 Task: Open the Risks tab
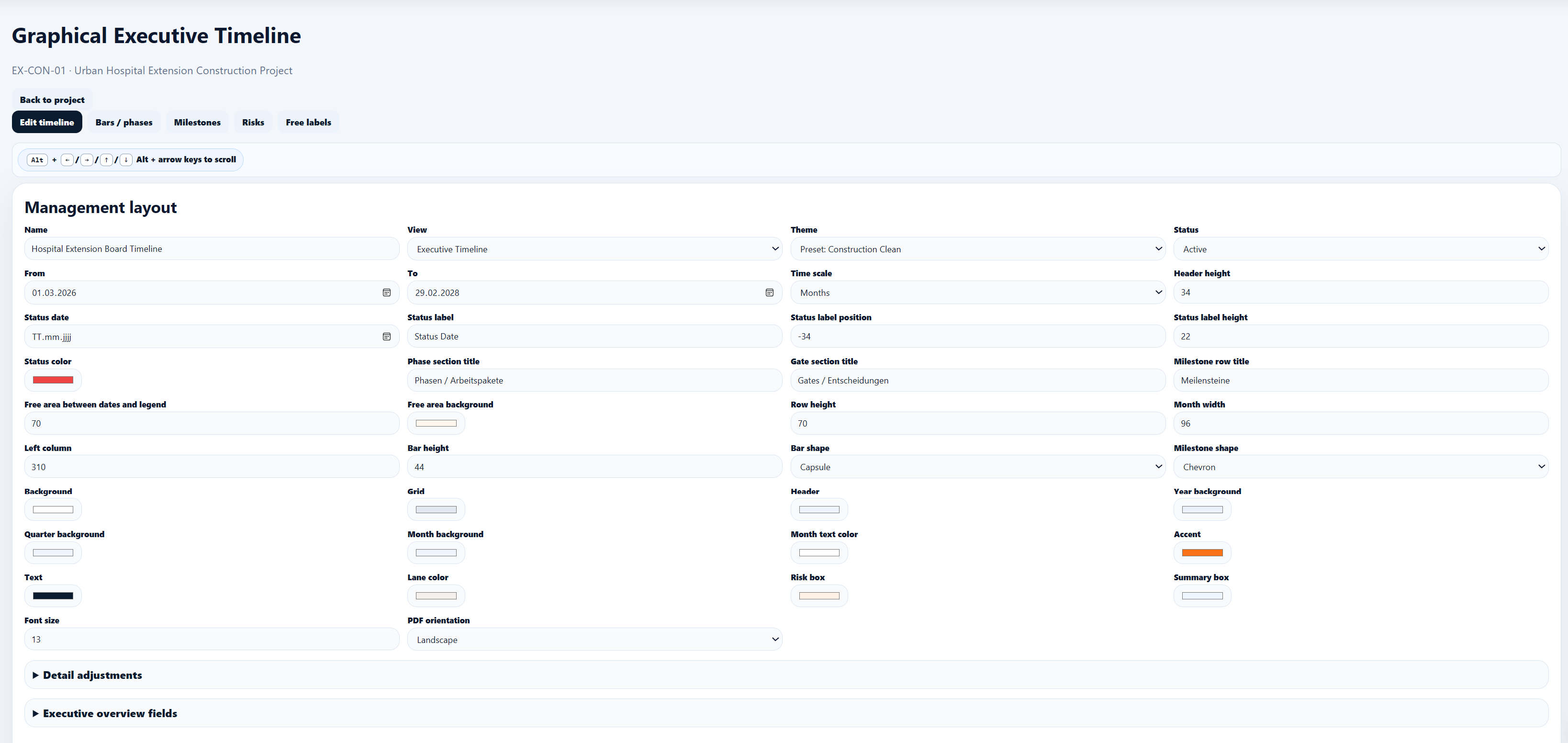(x=253, y=123)
